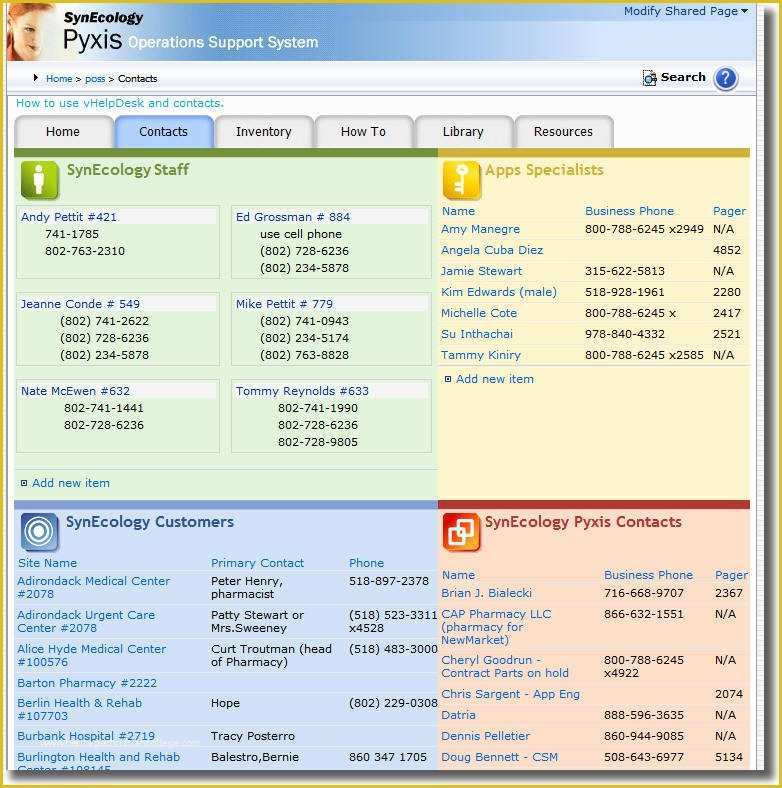Viewport: 782px width, 788px height.
Task: Open Chris Sargent - App Eng contact
Action: point(511,694)
